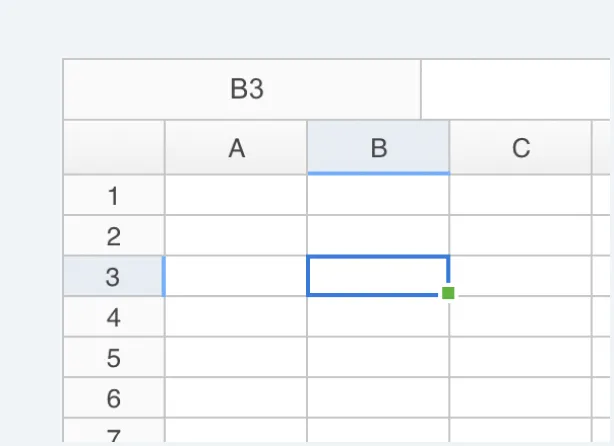614x446 pixels.
Task: Select row 4 by its header
Action: click(114, 318)
